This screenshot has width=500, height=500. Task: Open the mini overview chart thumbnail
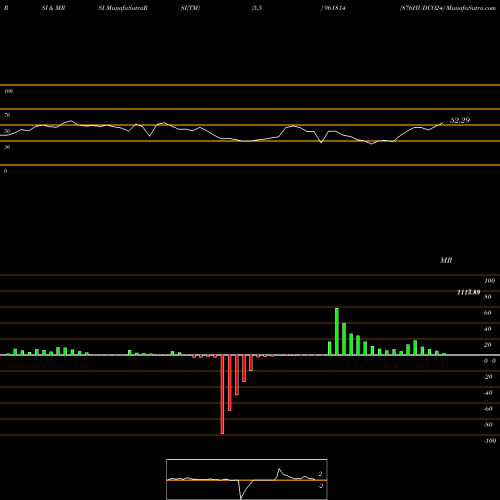[x=247, y=479]
